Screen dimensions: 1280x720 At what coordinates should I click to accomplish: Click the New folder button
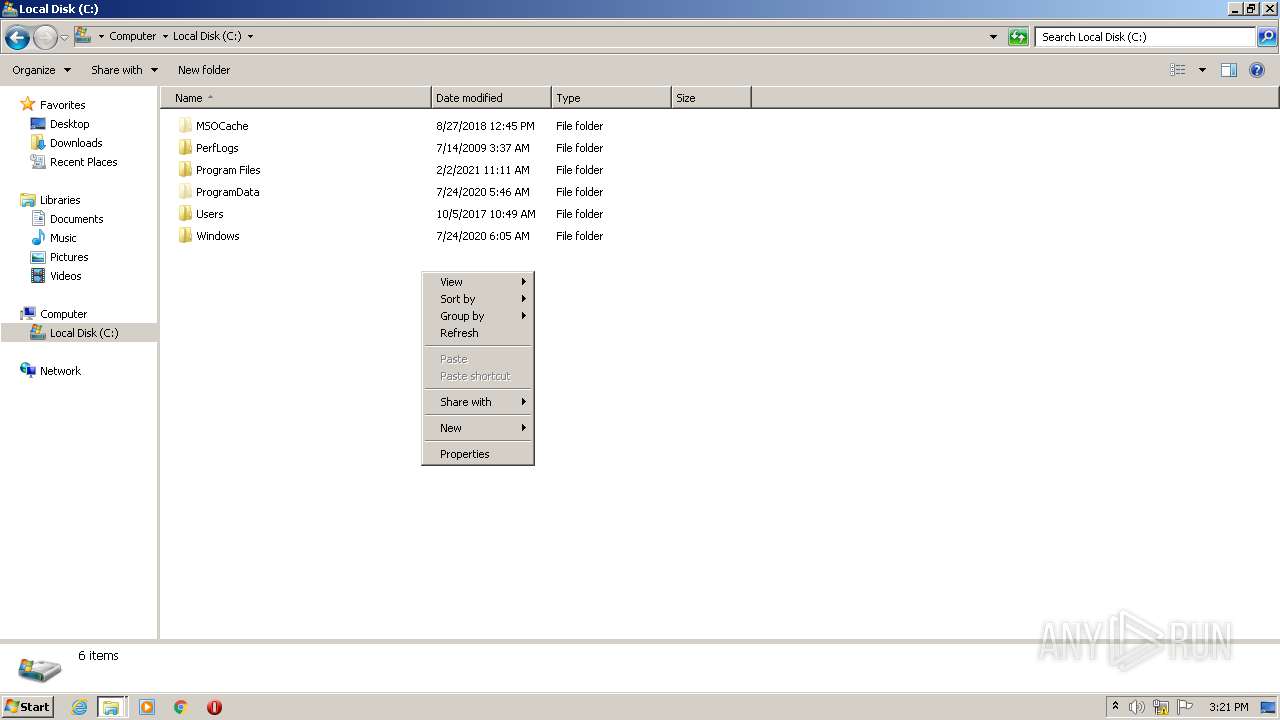click(204, 70)
